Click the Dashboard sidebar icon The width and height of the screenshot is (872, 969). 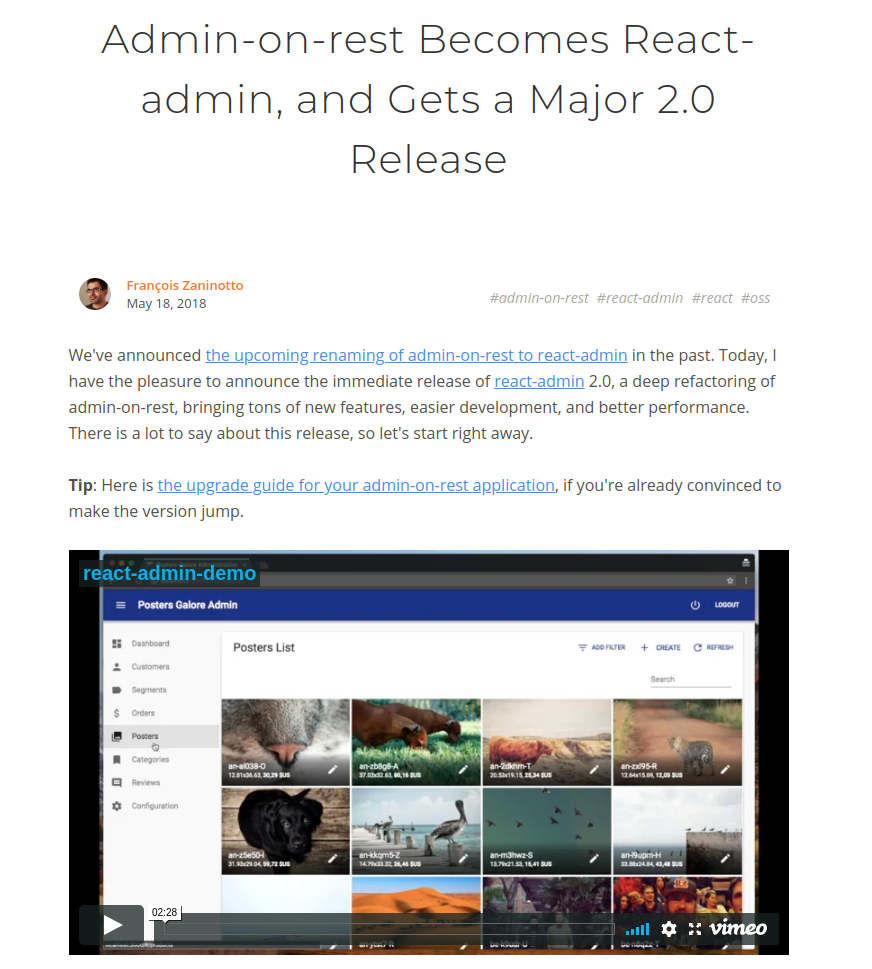pyautogui.click(x=117, y=643)
